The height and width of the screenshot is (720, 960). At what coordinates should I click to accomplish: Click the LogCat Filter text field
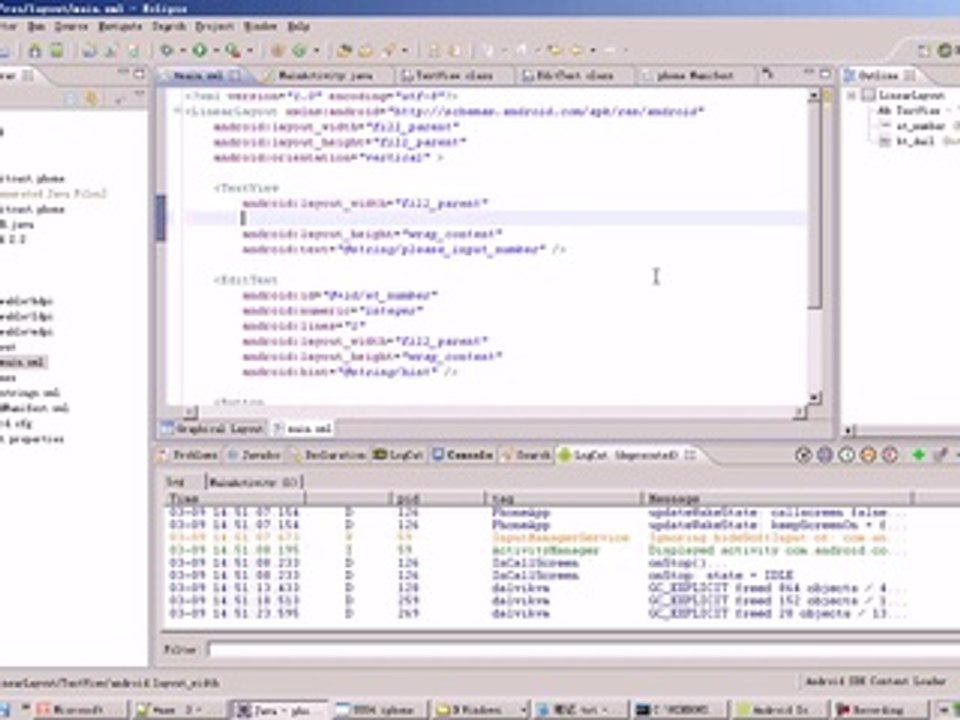(583, 649)
